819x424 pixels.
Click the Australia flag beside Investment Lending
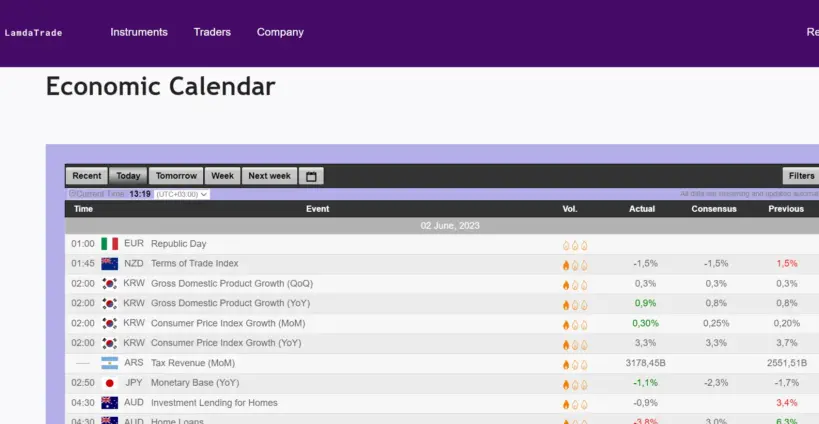point(110,403)
